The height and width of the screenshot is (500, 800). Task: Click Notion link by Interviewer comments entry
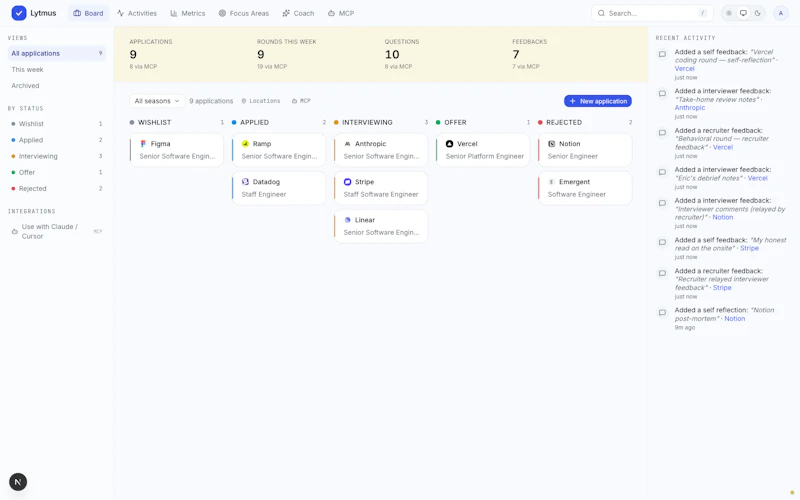click(722, 217)
